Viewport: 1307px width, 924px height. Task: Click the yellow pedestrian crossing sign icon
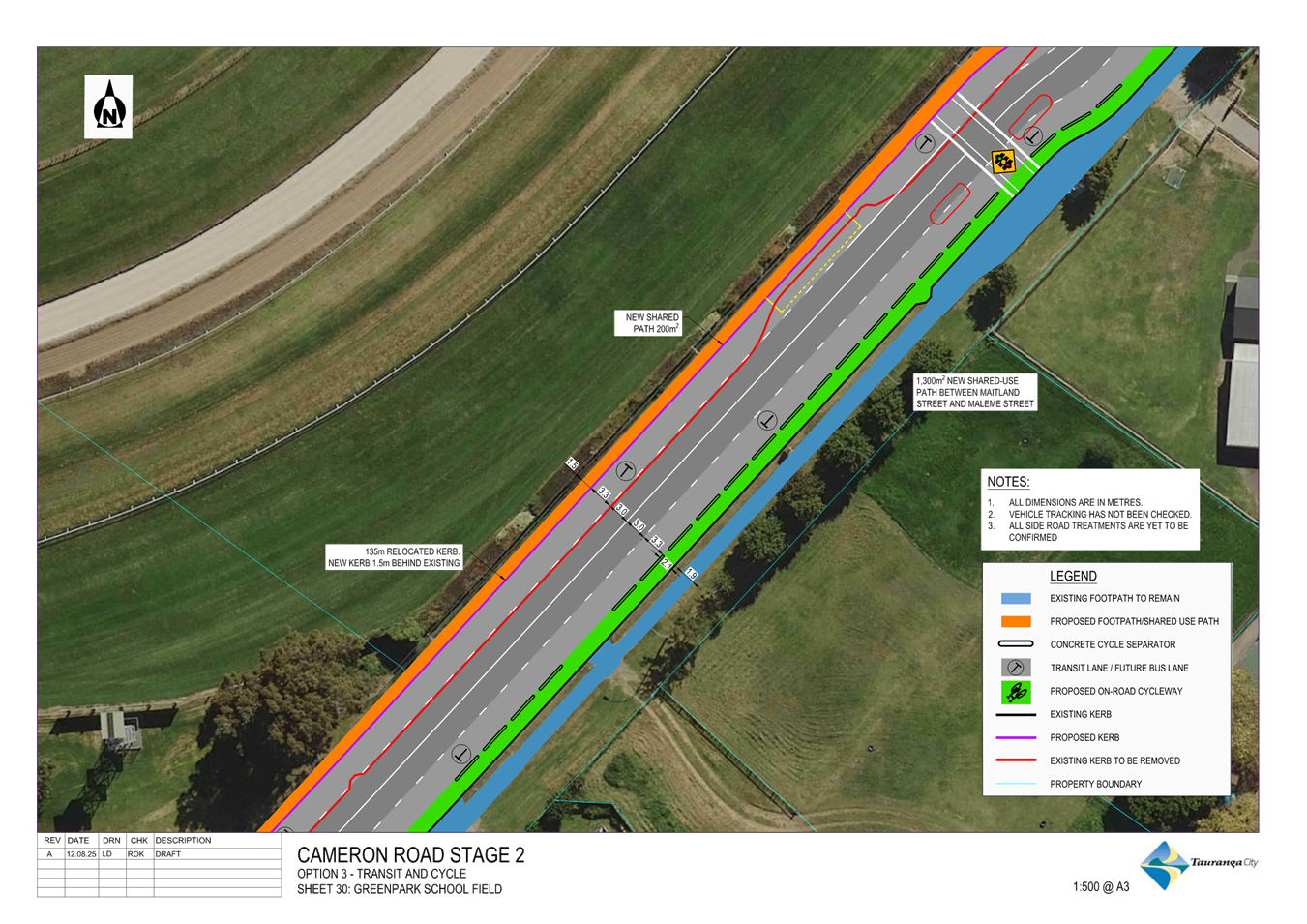[1003, 161]
